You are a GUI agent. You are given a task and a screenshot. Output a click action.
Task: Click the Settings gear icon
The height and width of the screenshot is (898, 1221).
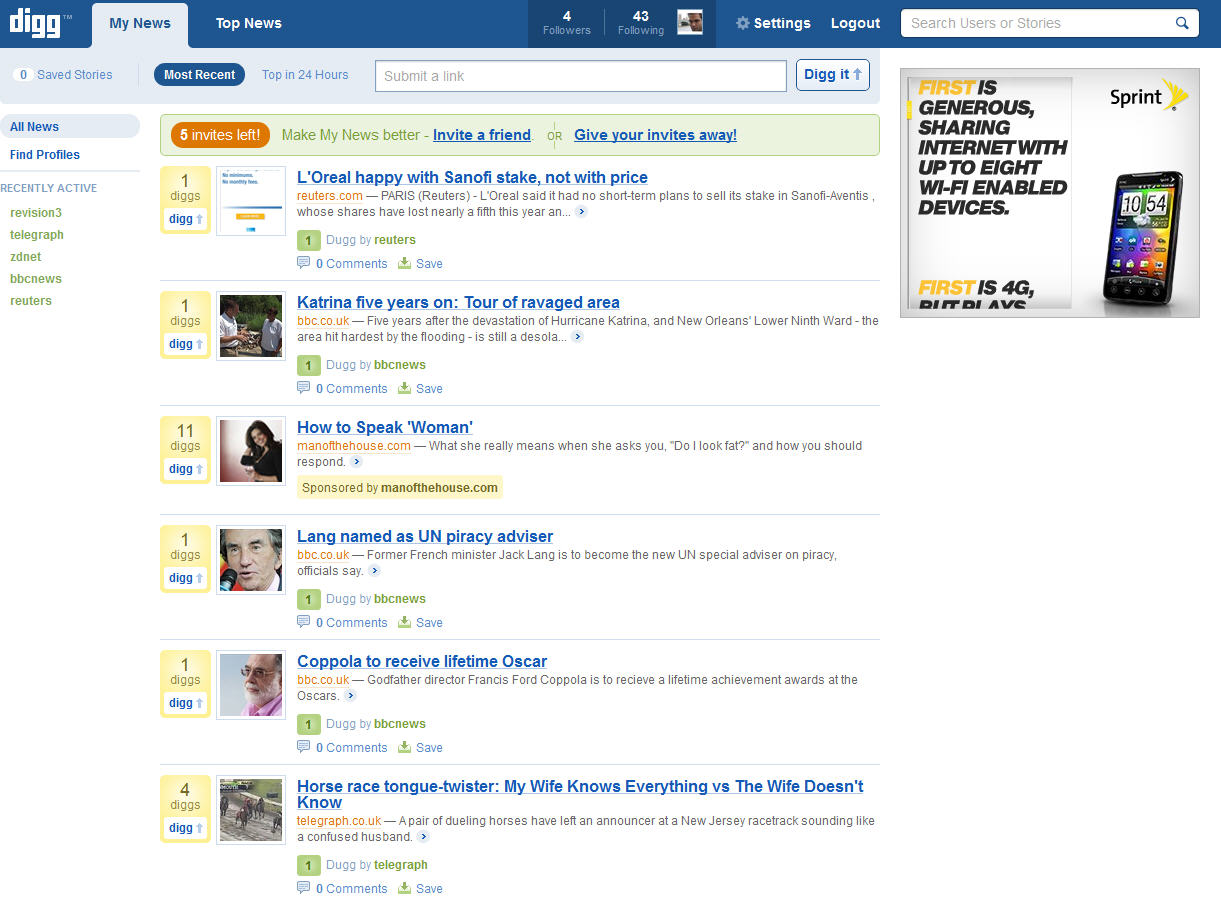tap(742, 23)
